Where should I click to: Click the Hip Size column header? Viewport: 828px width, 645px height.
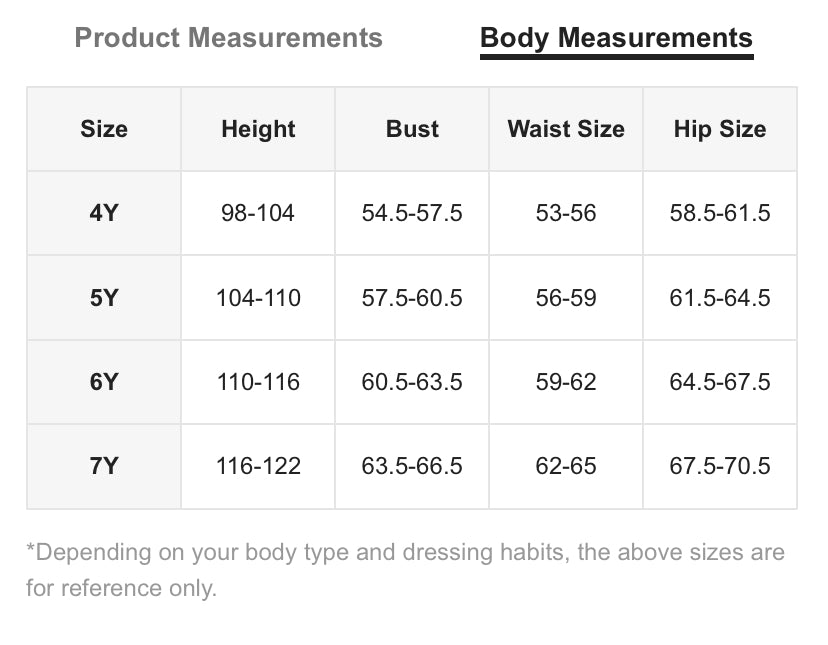720,129
